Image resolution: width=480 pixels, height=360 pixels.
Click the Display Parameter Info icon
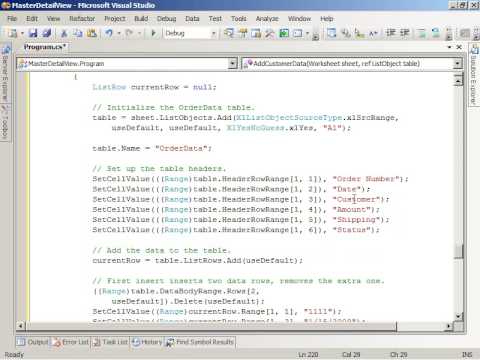(x=346, y=33)
